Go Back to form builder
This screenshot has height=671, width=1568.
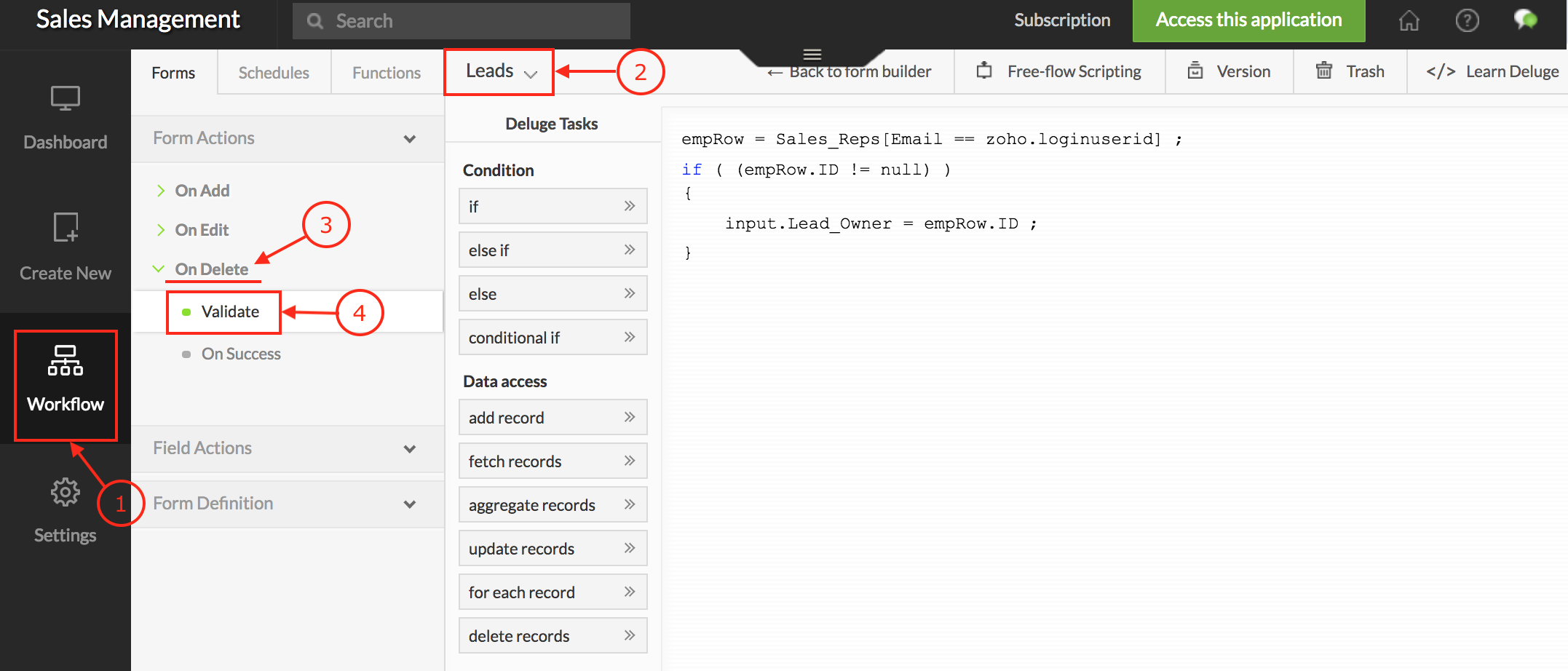(x=860, y=71)
